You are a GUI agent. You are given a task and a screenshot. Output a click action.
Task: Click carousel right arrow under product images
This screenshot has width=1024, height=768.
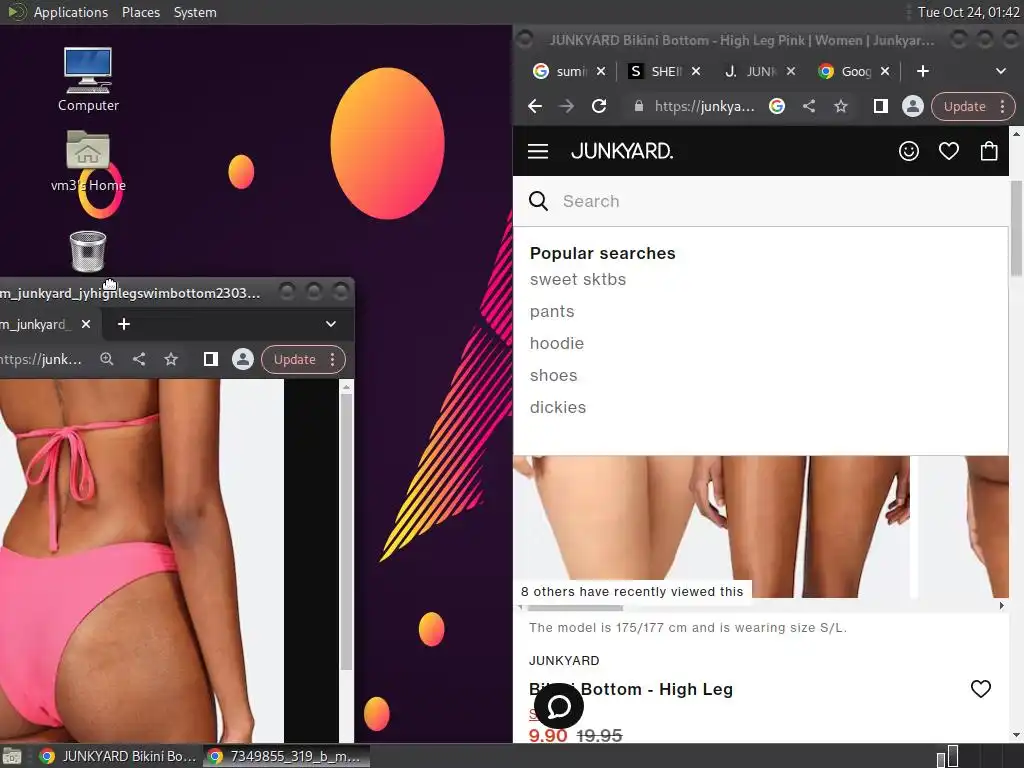pos(1002,606)
